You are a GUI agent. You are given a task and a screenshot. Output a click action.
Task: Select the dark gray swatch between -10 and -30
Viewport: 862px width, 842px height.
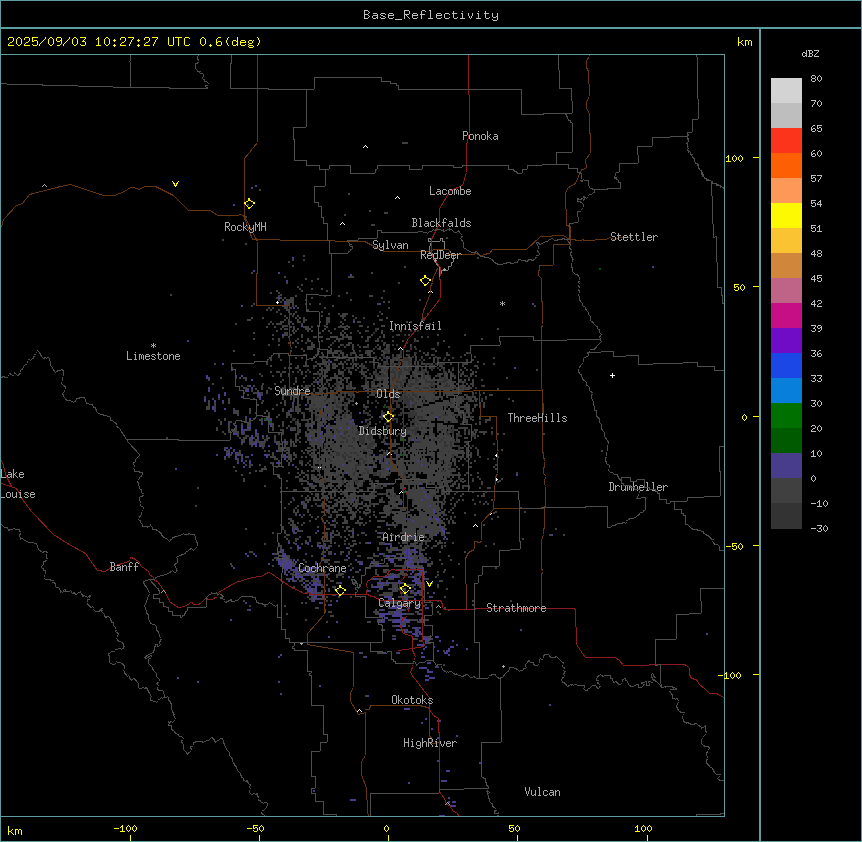pos(786,516)
